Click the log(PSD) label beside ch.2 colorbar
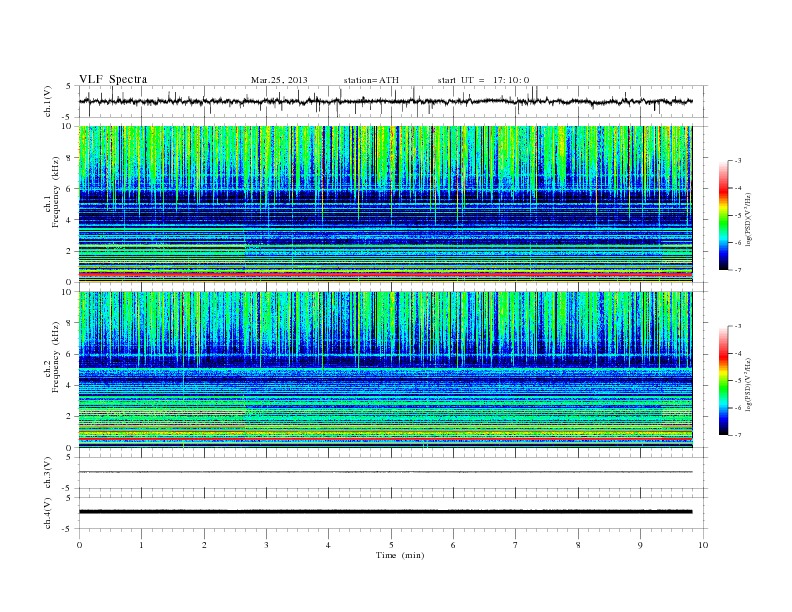The width and height of the screenshot is (792, 612). [x=748, y=384]
